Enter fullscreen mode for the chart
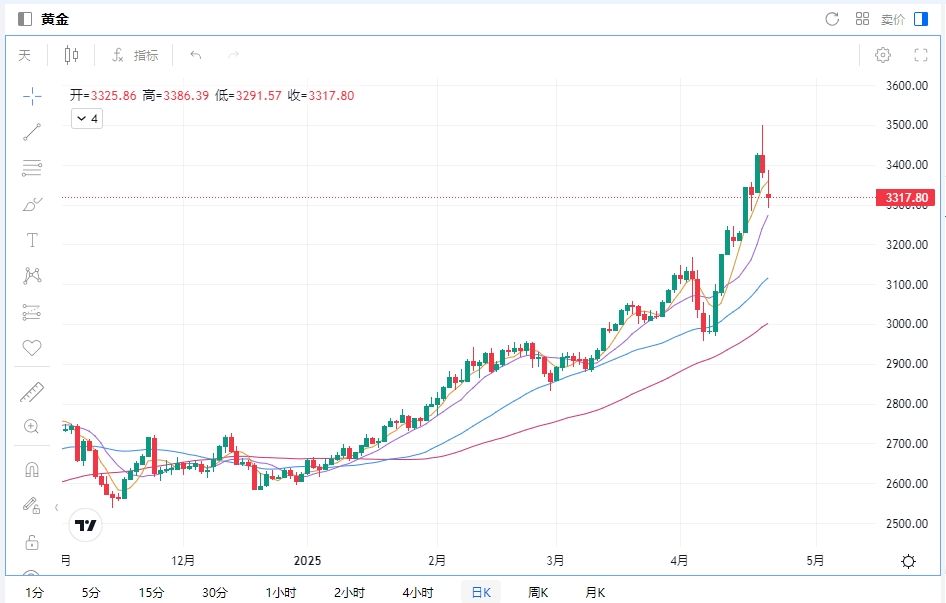This screenshot has height=603, width=946. click(921, 55)
